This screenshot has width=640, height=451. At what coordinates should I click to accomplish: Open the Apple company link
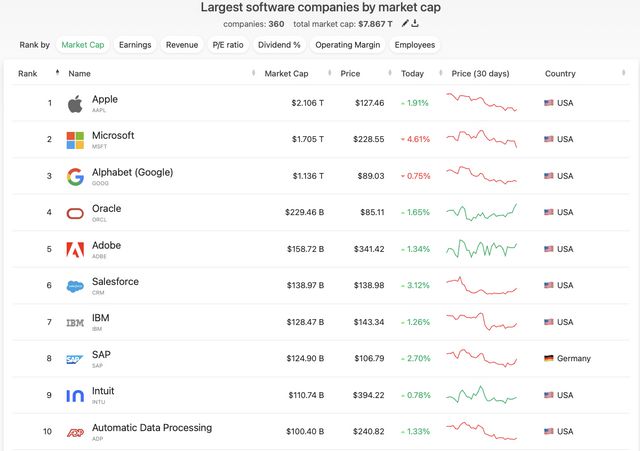coord(105,99)
